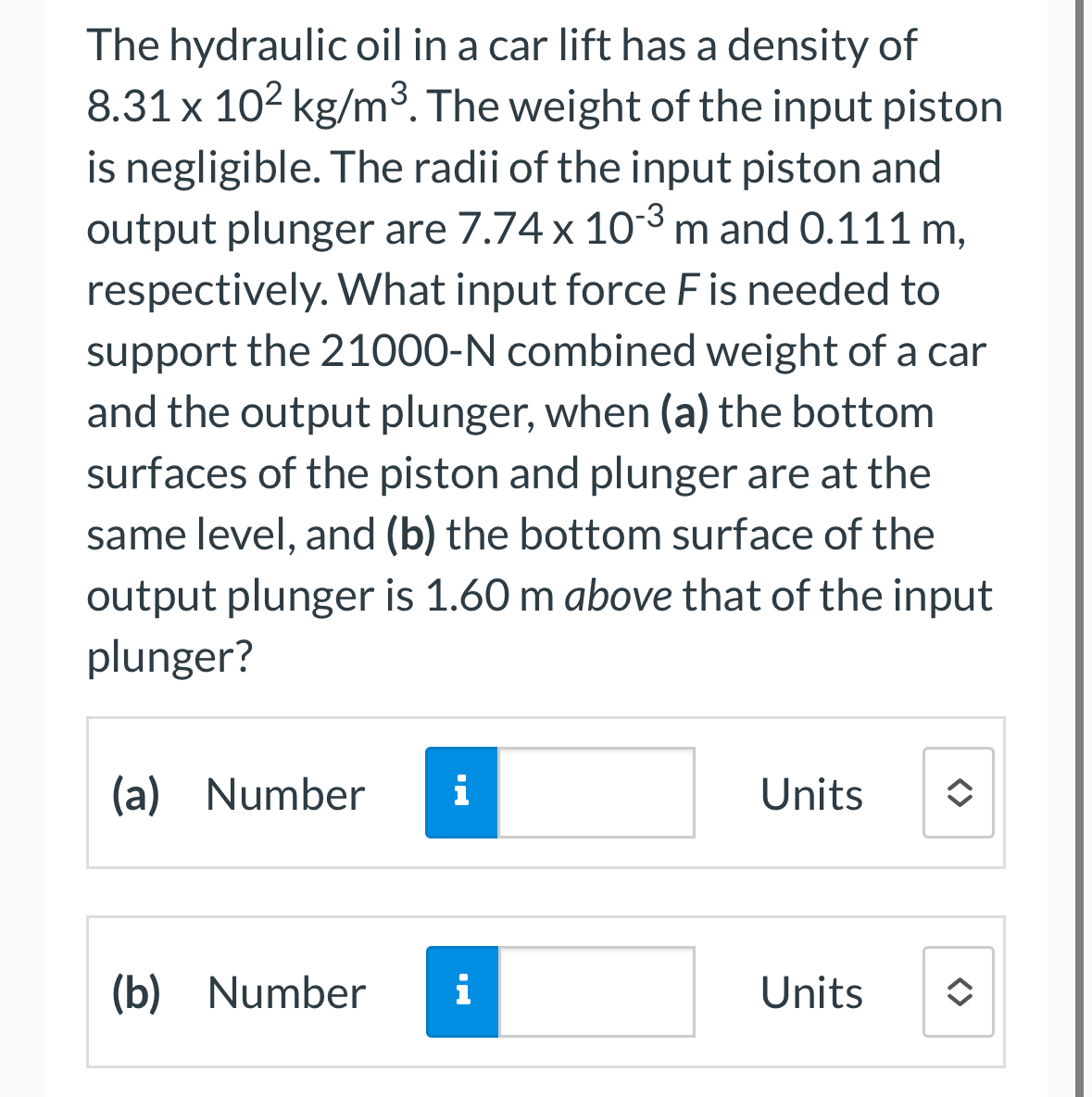This screenshot has width=1092, height=1097.
Task: Click the 'Units' label in part (b) row
Action: [810, 991]
